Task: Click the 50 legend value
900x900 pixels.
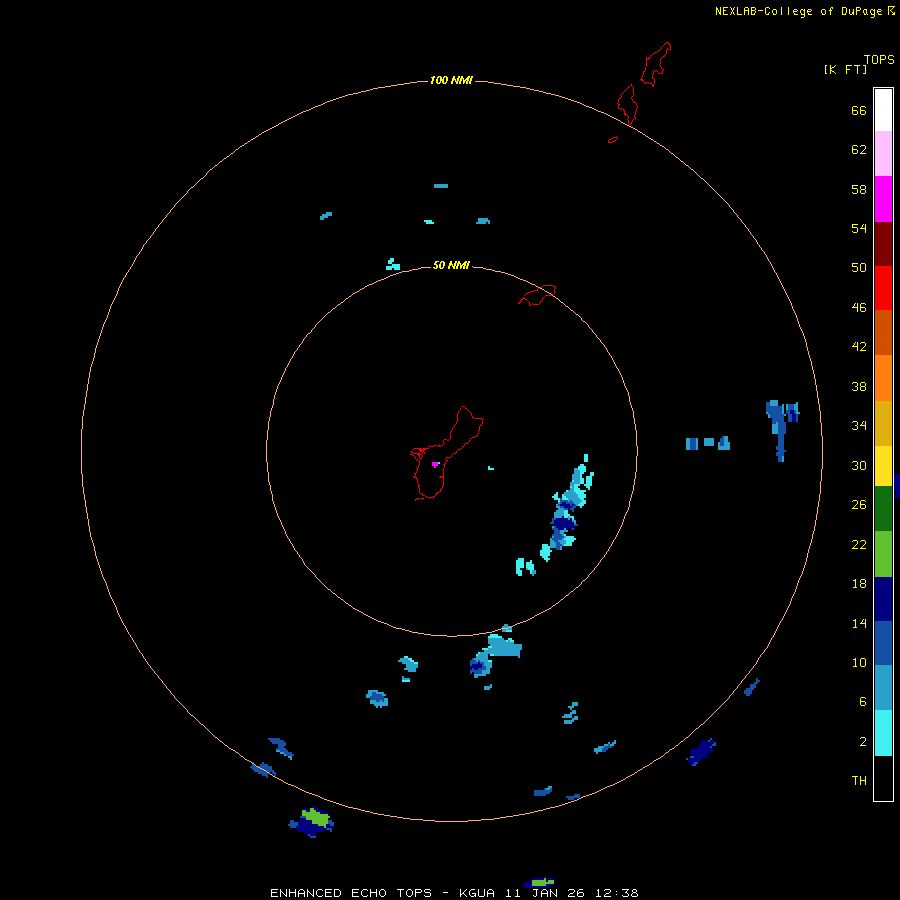Action: pyautogui.click(x=859, y=268)
